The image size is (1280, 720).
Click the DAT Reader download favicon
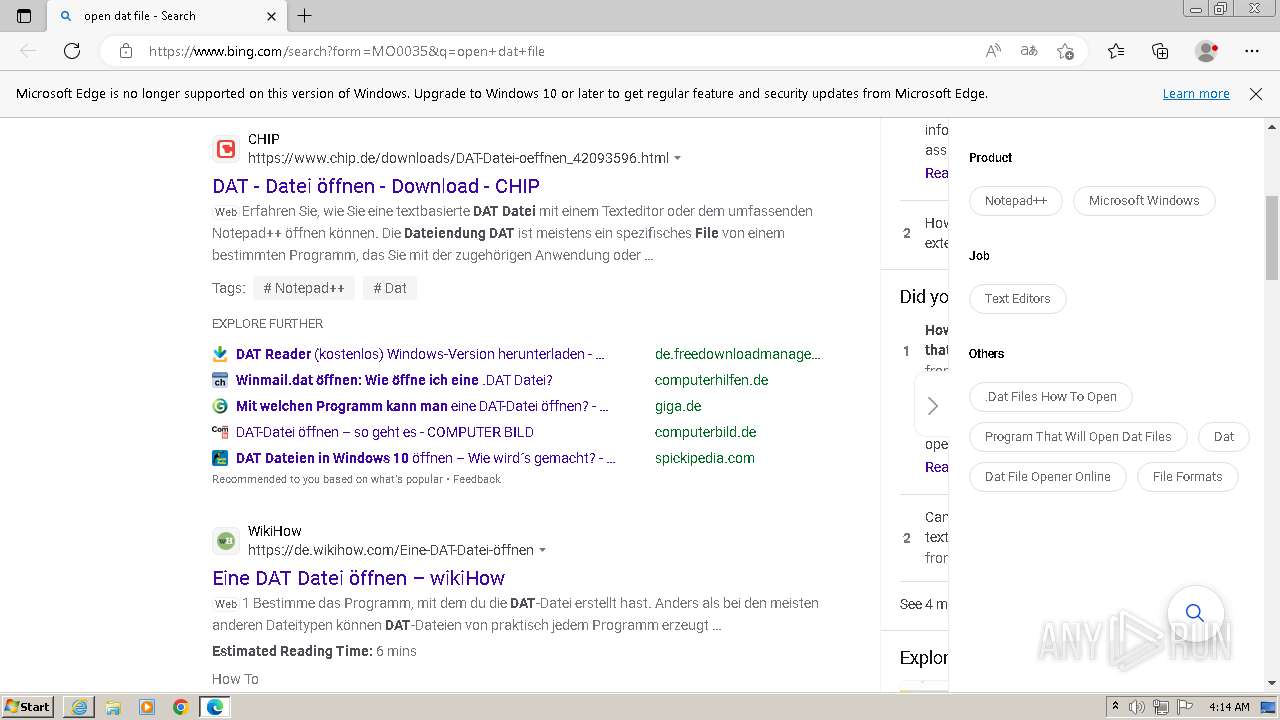(x=220, y=354)
